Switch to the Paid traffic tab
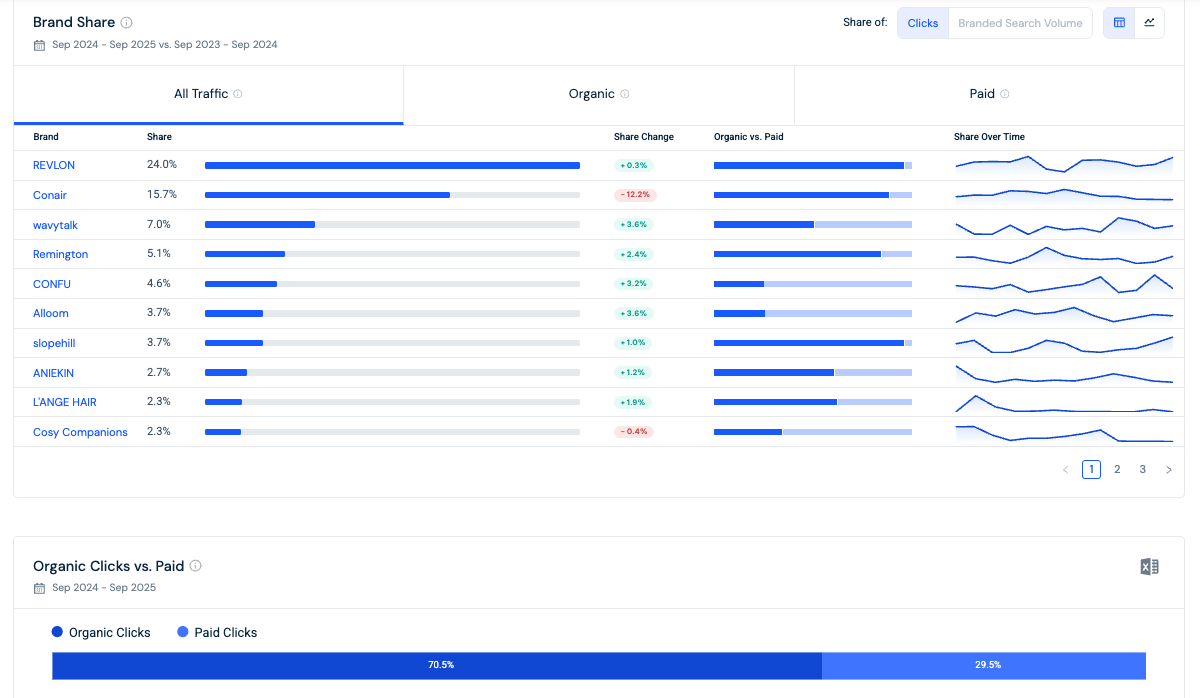The image size is (1200, 698). 981,93
